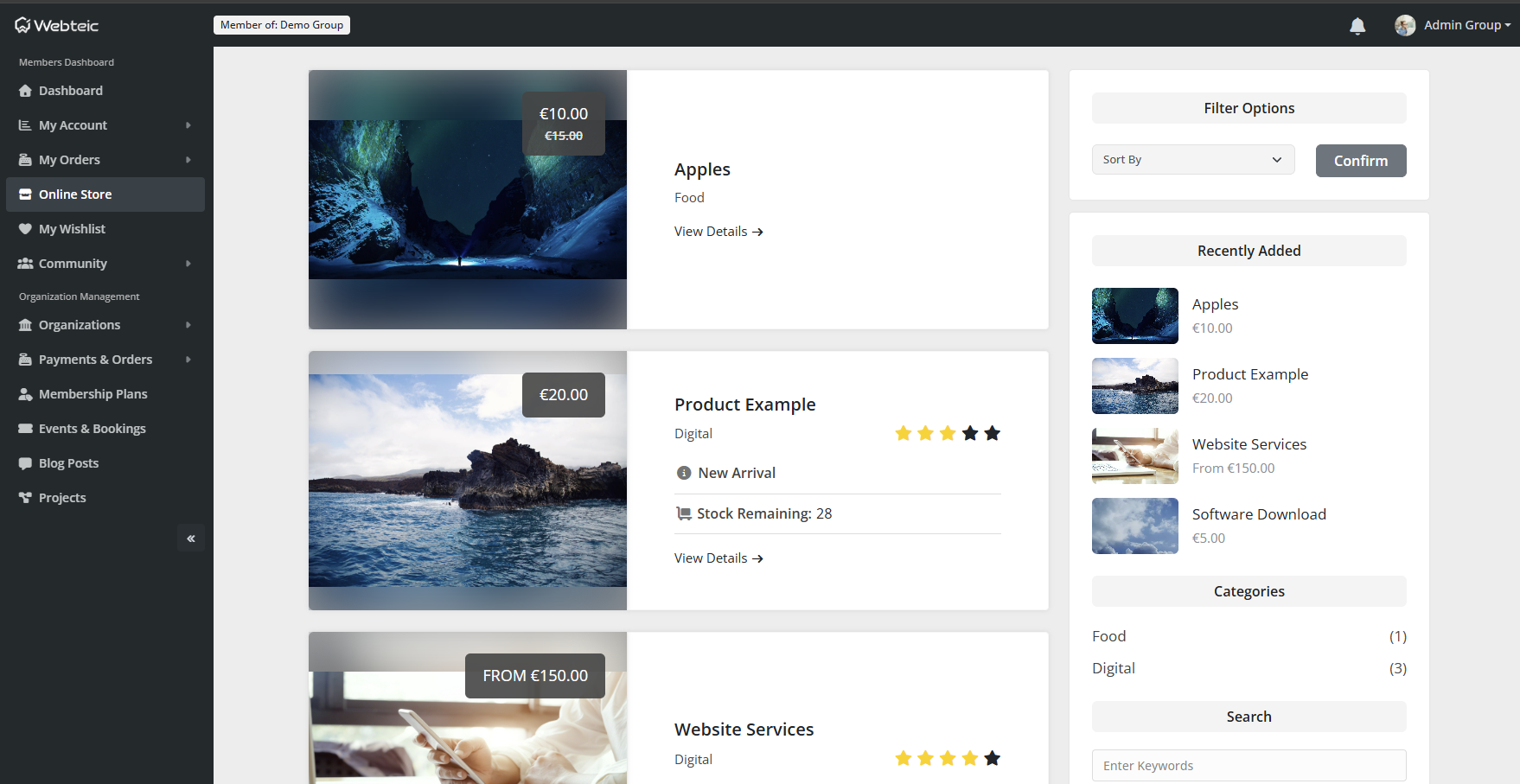This screenshot has height=784, width=1520.
Task: Confirm the filter options
Action: (x=1361, y=161)
